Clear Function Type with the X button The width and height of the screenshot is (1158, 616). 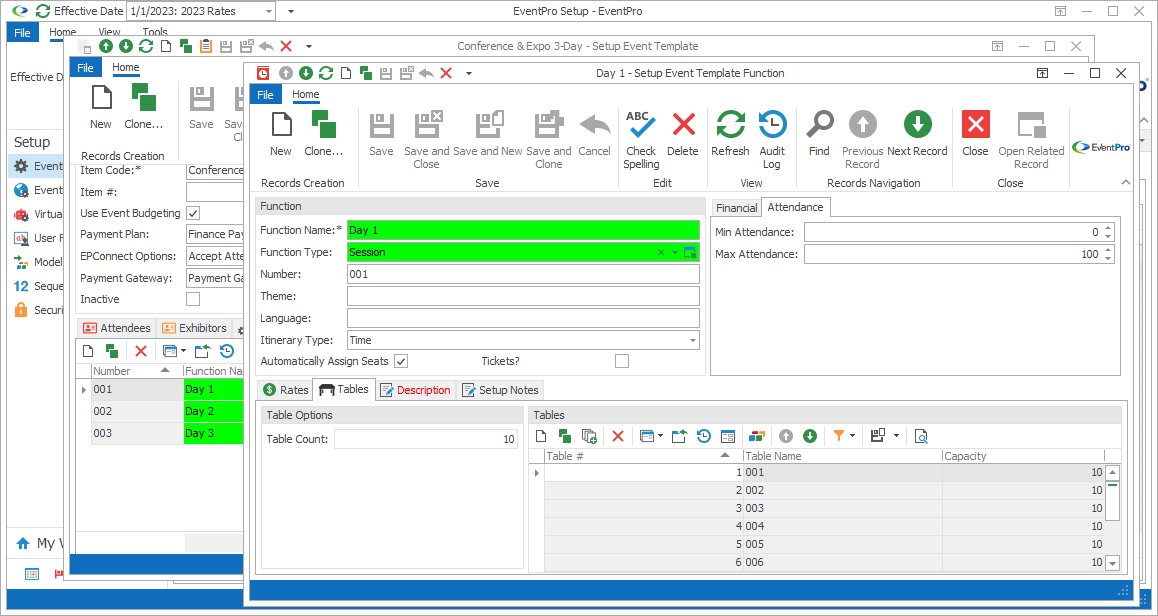(x=661, y=253)
